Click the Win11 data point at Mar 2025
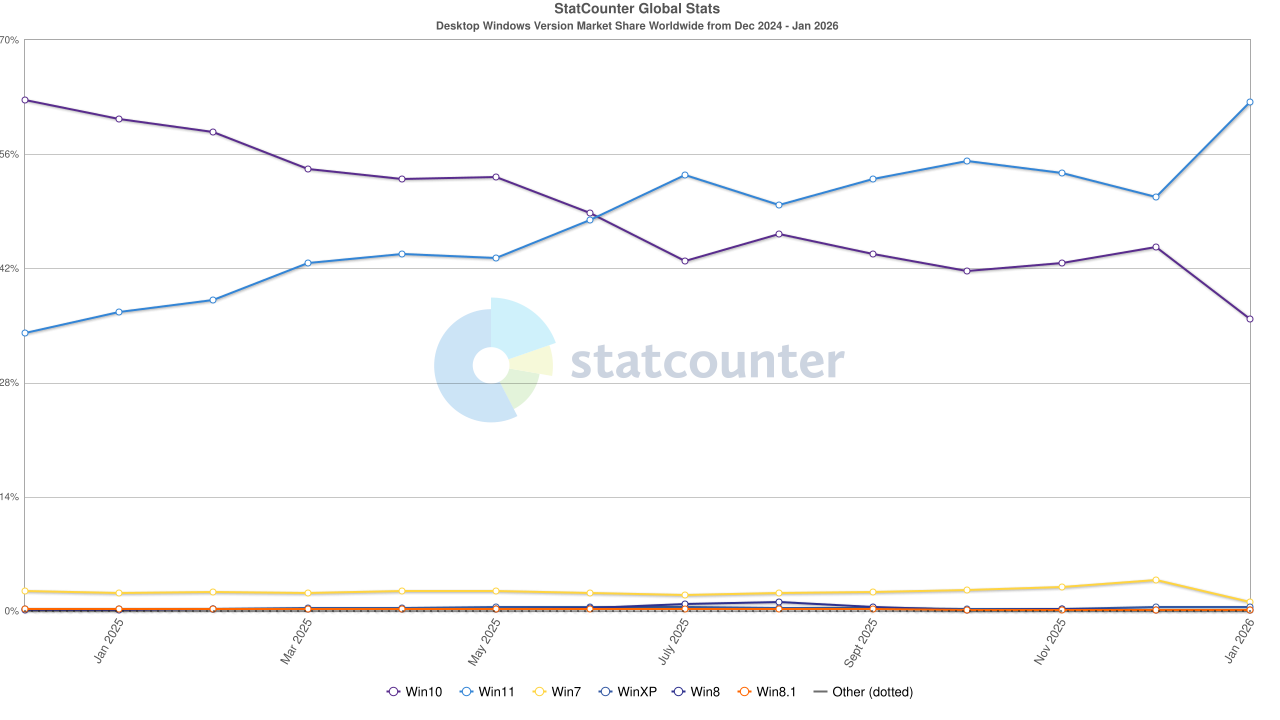The width and height of the screenshot is (1280, 720). click(x=307, y=263)
